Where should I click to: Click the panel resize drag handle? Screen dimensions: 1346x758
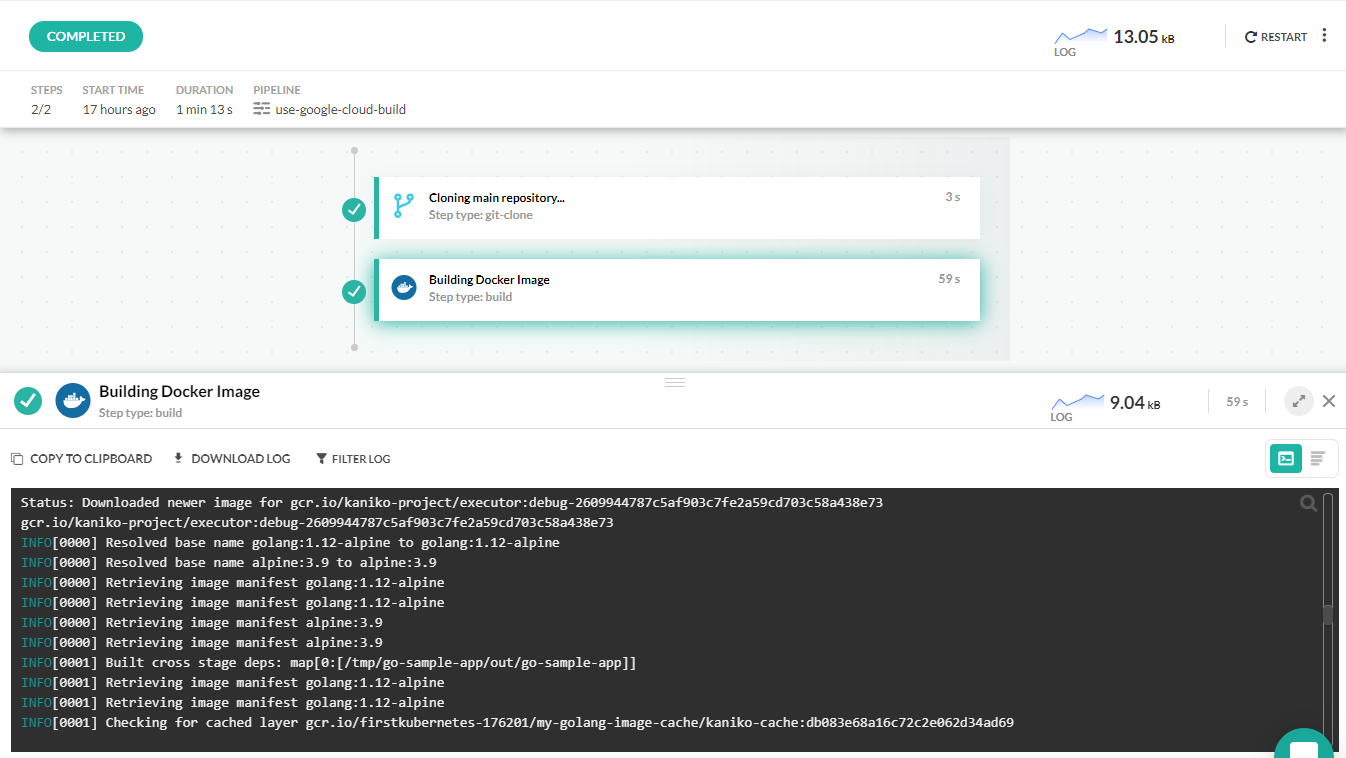(x=675, y=382)
